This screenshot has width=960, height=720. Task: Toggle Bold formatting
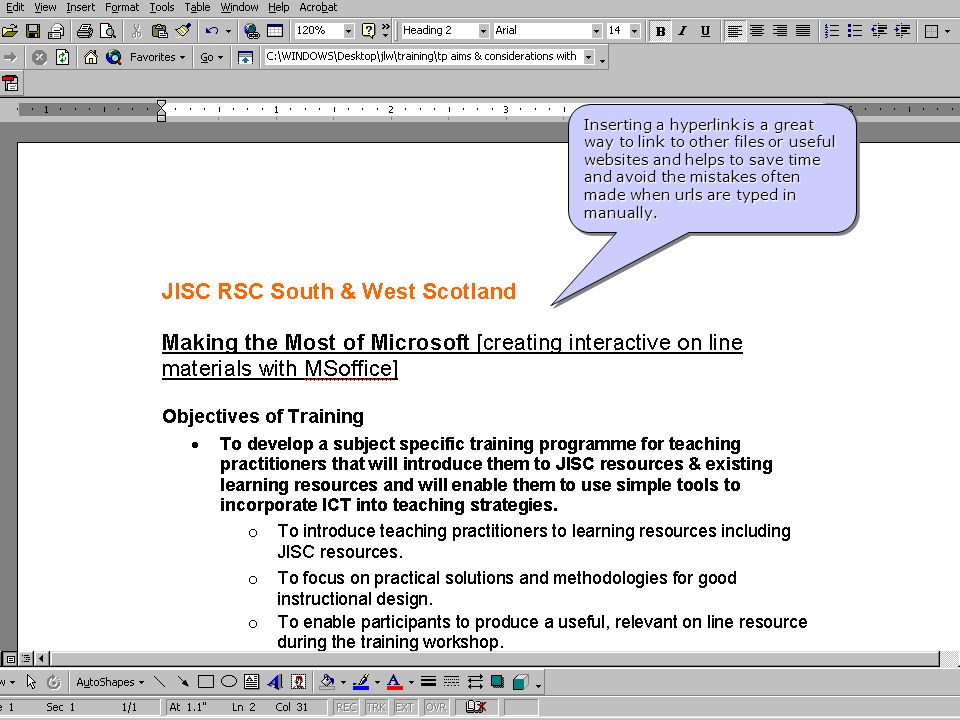click(x=660, y=31)
